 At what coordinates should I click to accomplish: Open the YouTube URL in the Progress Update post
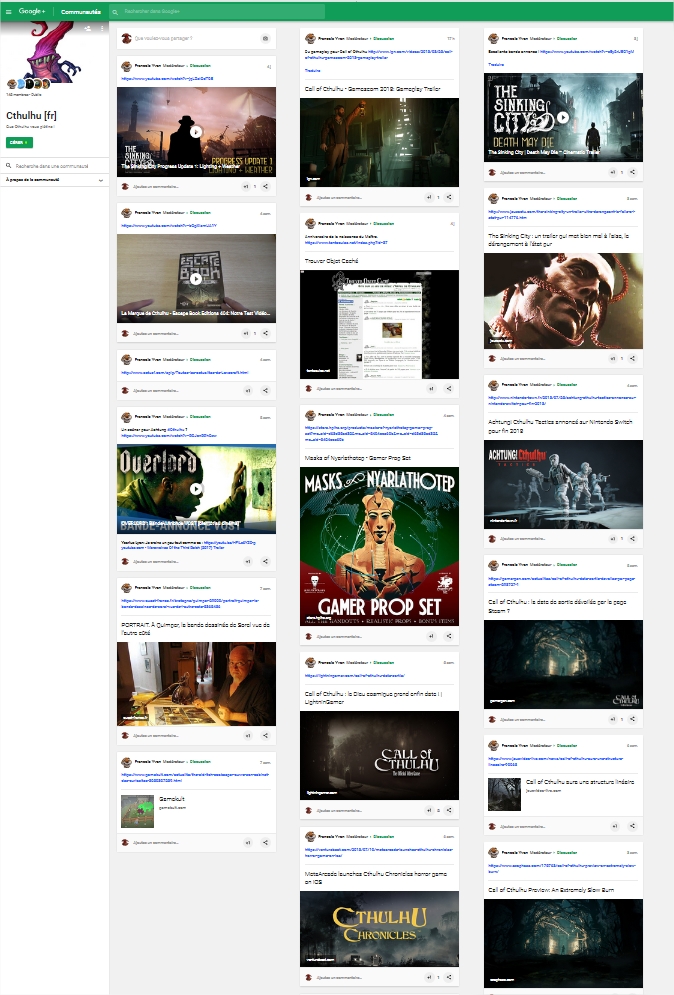pos(168,79)
